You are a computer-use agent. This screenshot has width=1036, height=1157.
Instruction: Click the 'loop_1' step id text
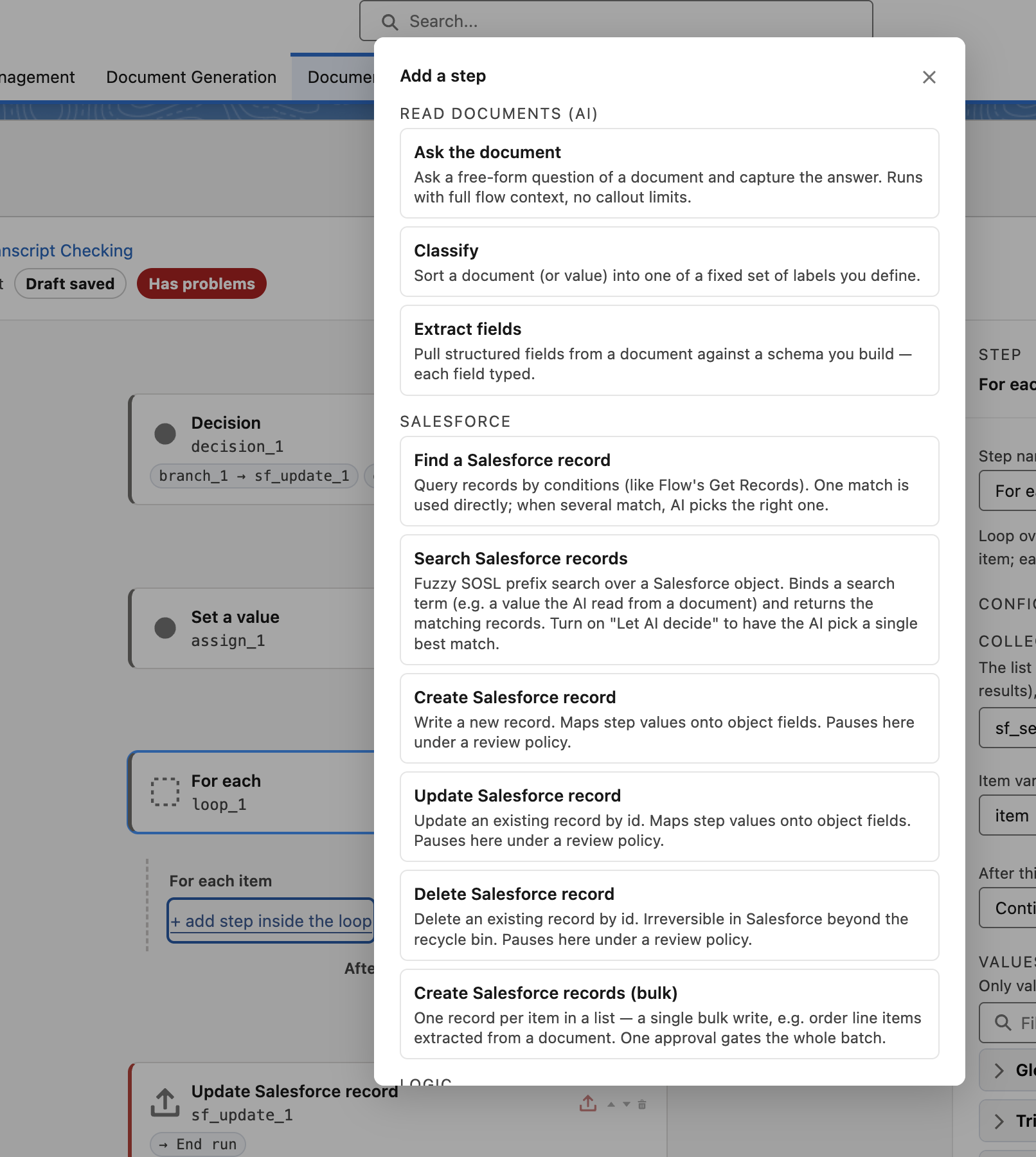click(219, 804)
